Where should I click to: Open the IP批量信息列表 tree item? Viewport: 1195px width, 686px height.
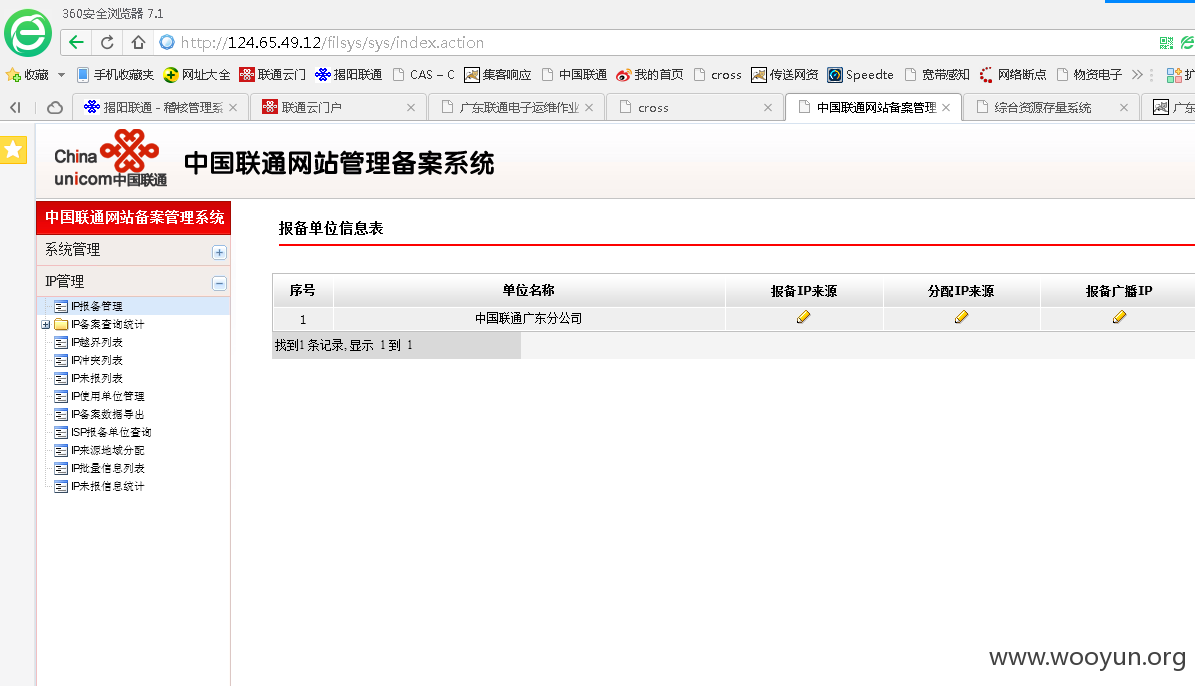coord(107,468)
